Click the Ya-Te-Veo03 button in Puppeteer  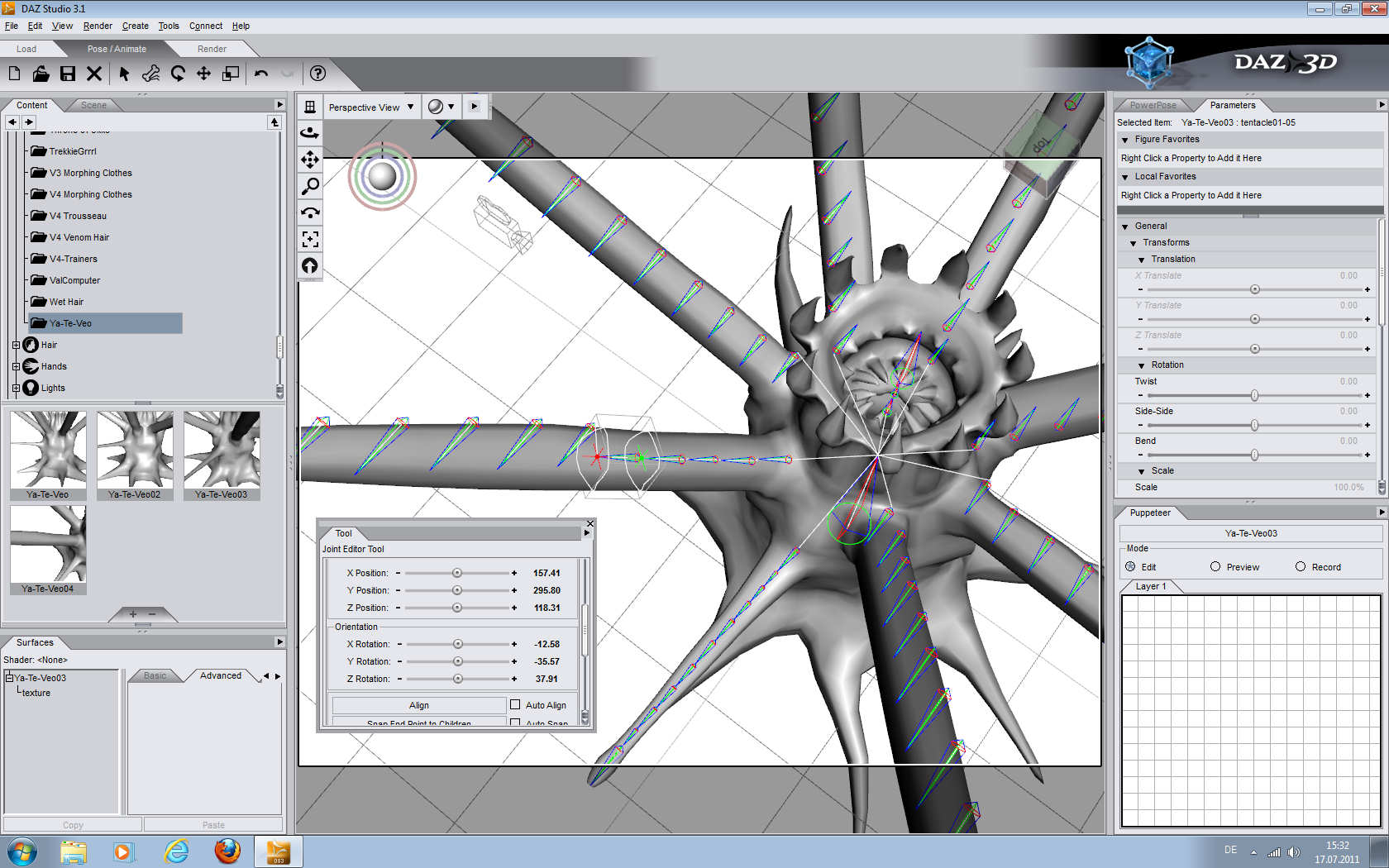[1251, 533]
